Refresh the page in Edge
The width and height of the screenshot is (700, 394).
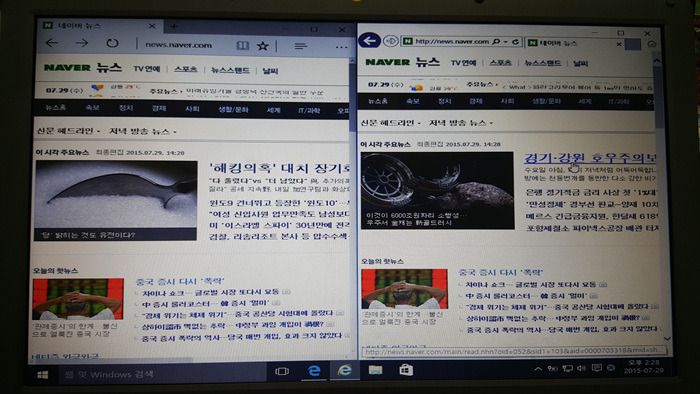click(112, 43)
